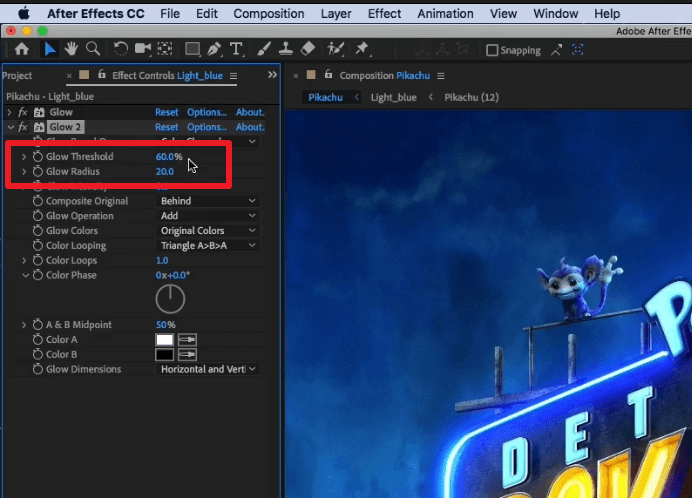The width and height of the screenshot is (692, 498).
Task: Click the Color A eyedropper icon
Action: pos(187,340)
